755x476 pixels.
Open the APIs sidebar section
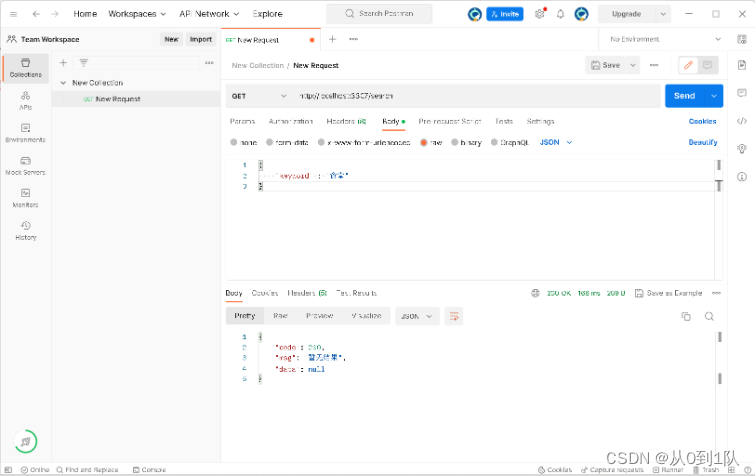pos(26,101)
